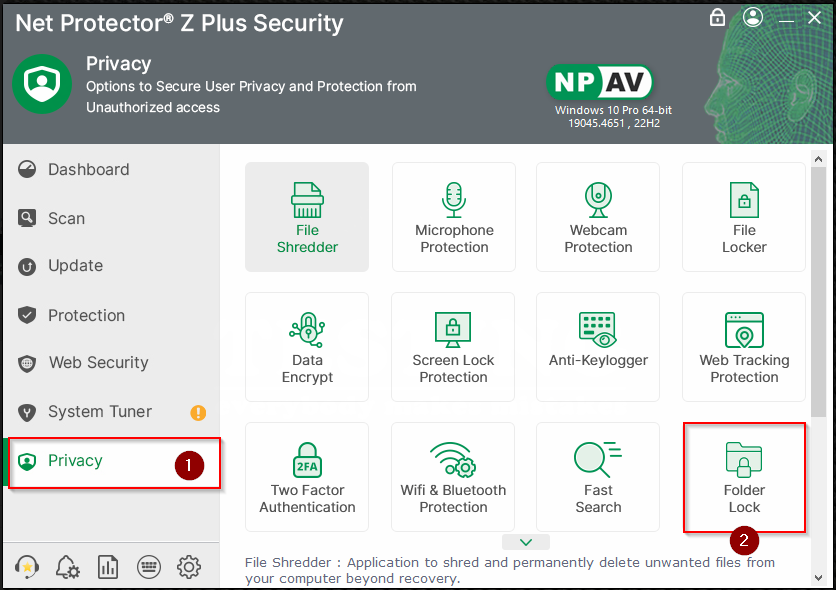Open the Folder Lock tool
The width and height of the screenshot is (836, 590).
click(744, 477)
